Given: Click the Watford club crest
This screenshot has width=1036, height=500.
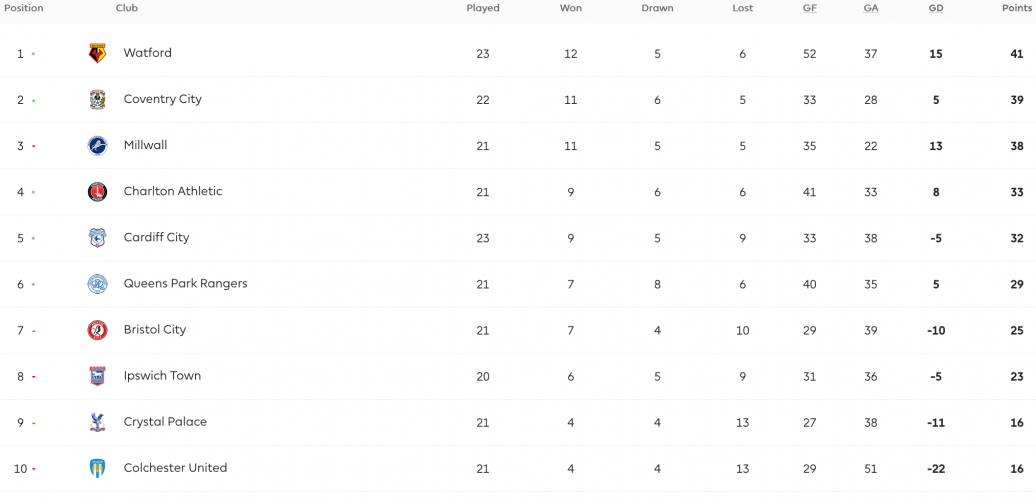Looking at the screenshot, I should [x=98, y=54].
